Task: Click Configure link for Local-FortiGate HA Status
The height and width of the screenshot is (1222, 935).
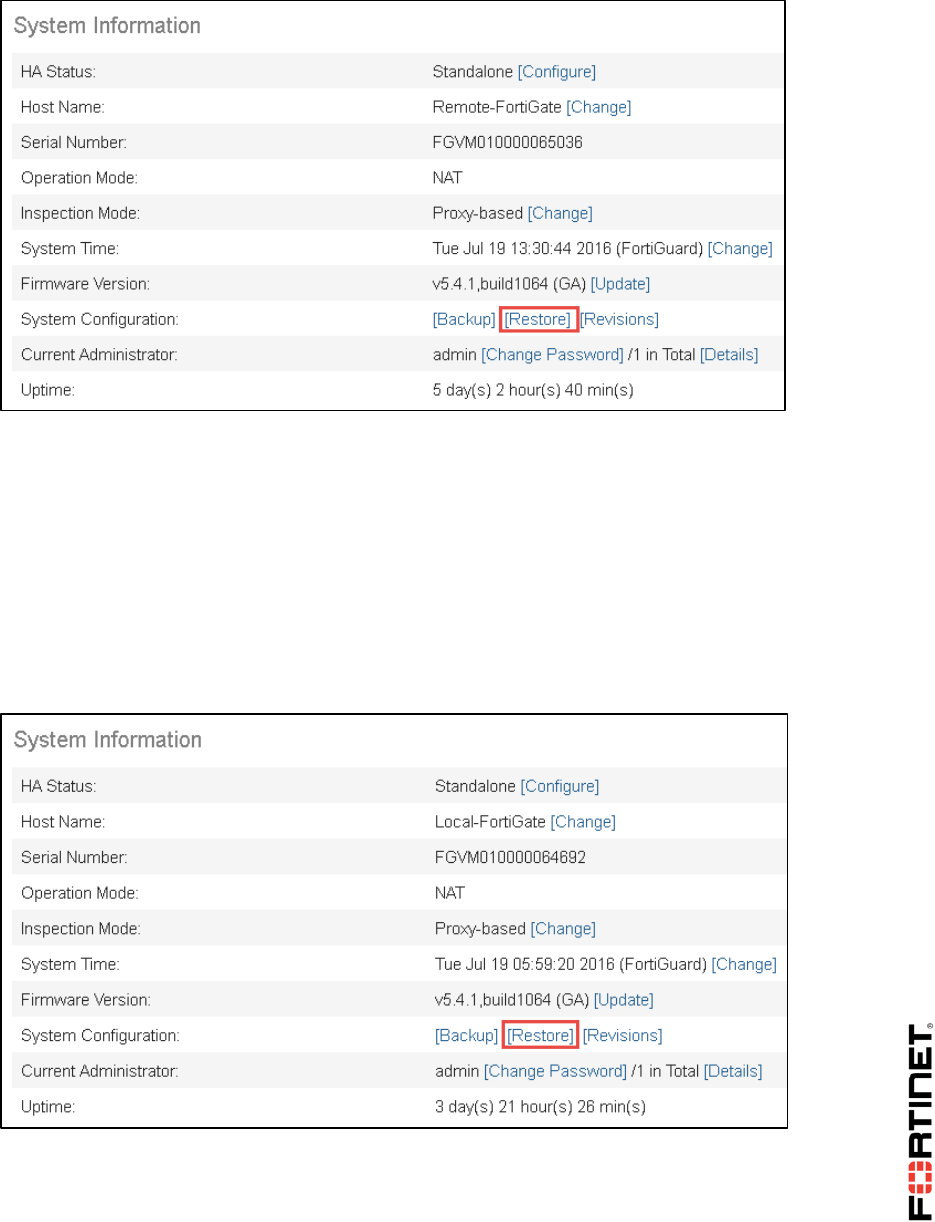Action: pos(560,786)
